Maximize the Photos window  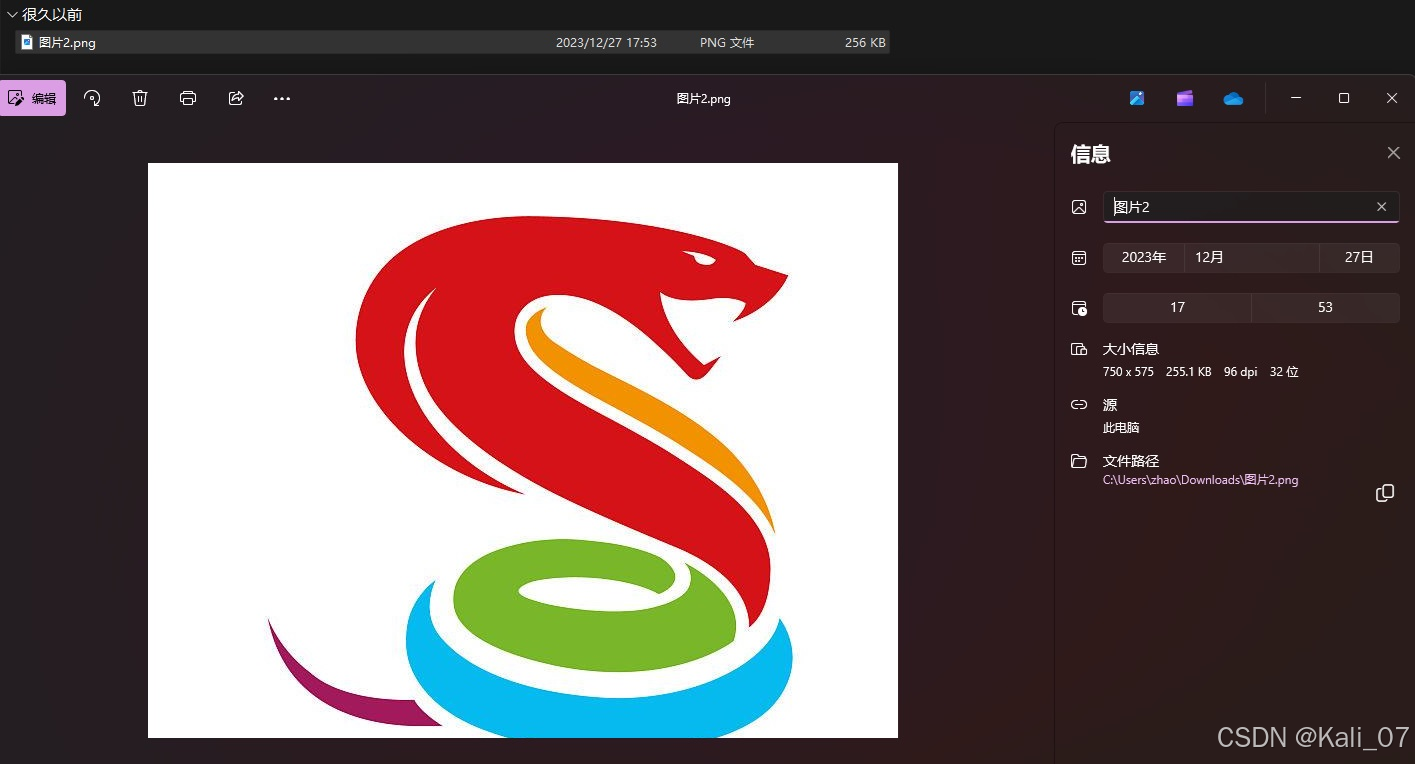[1344, 98]
